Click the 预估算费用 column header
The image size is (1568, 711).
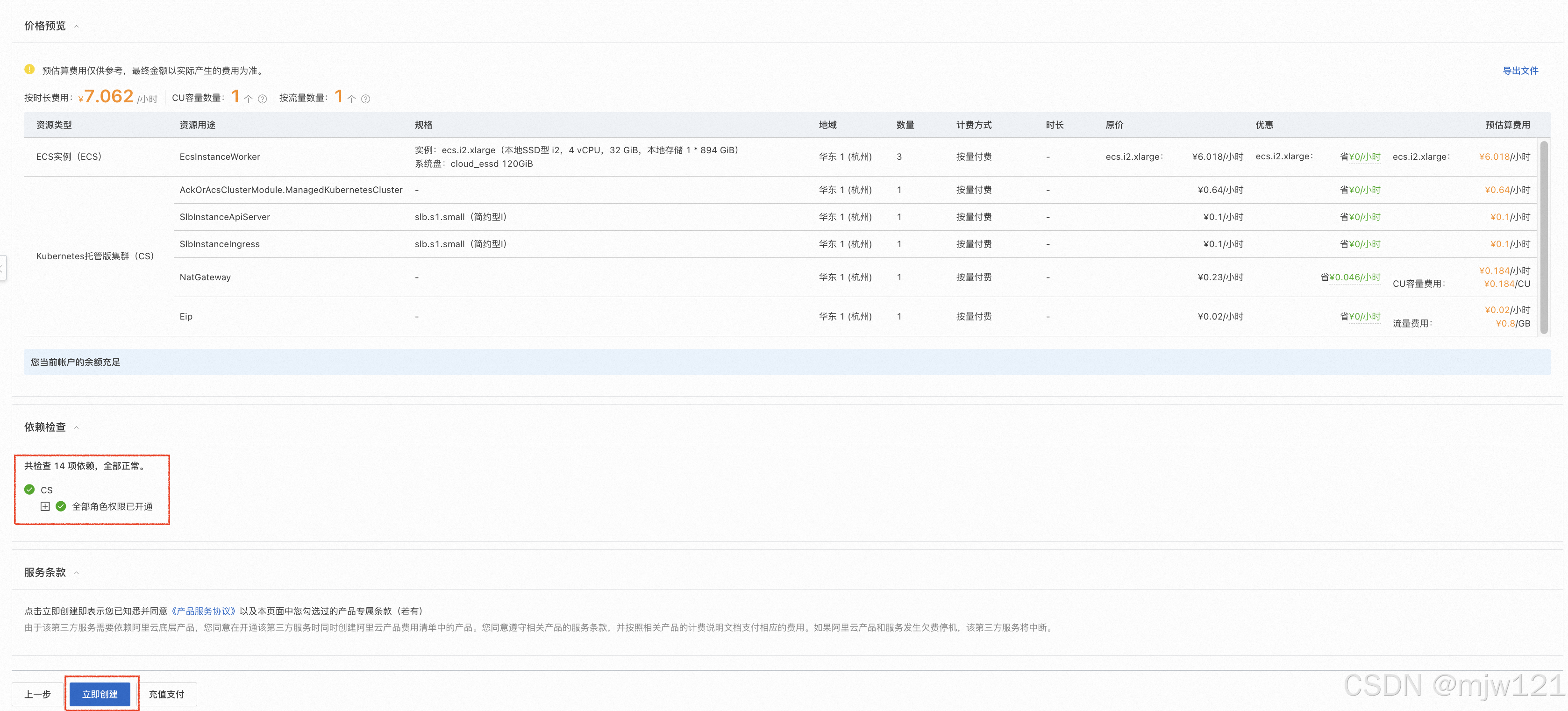(x=1507, y=125)
